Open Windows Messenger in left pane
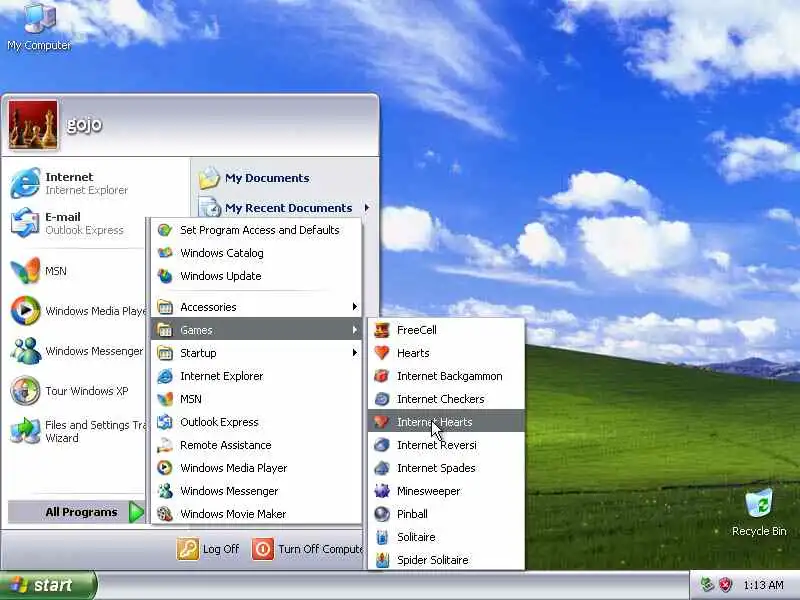 pyautogui.click(x=77, y=351)
